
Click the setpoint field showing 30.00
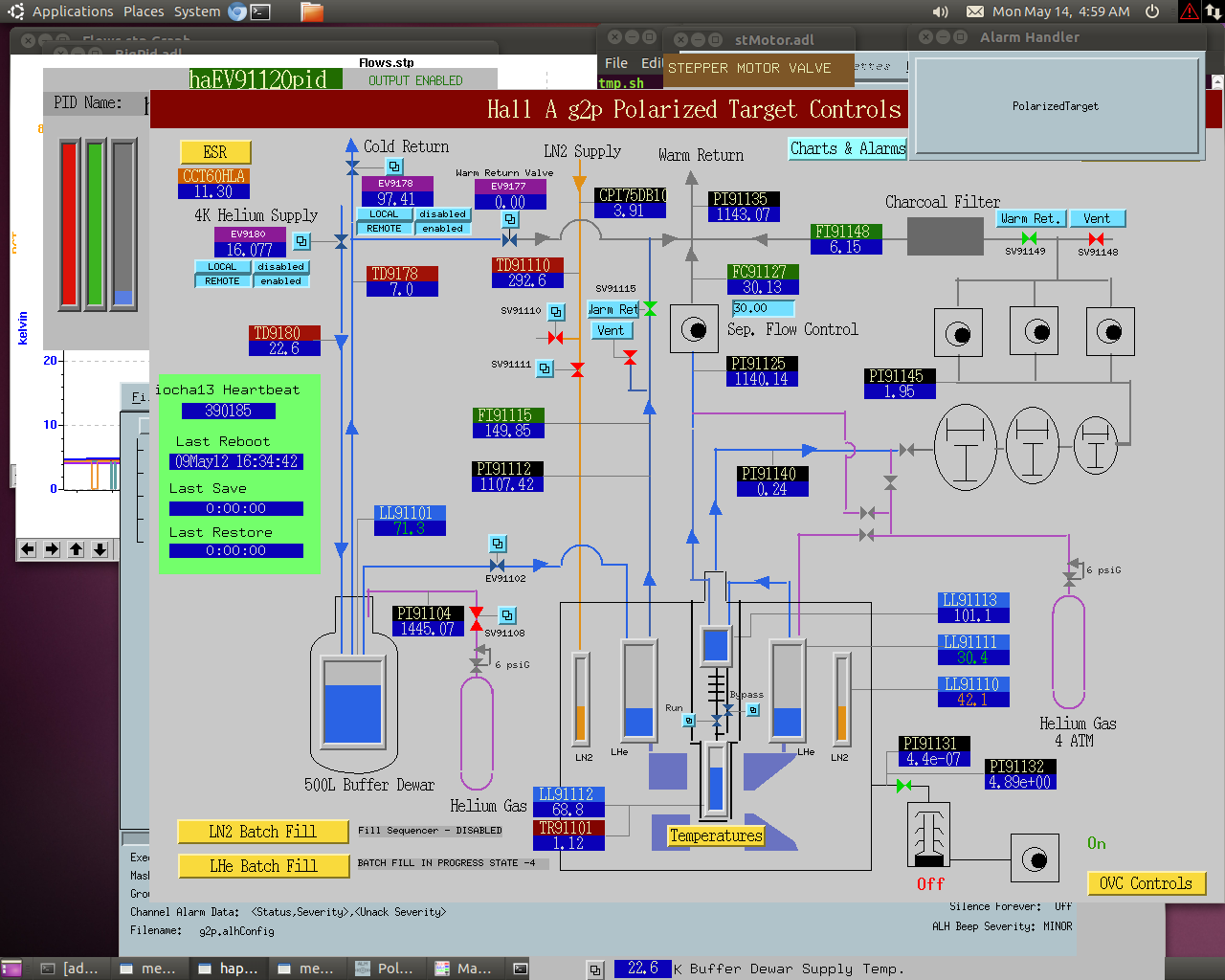pos(763,308)
